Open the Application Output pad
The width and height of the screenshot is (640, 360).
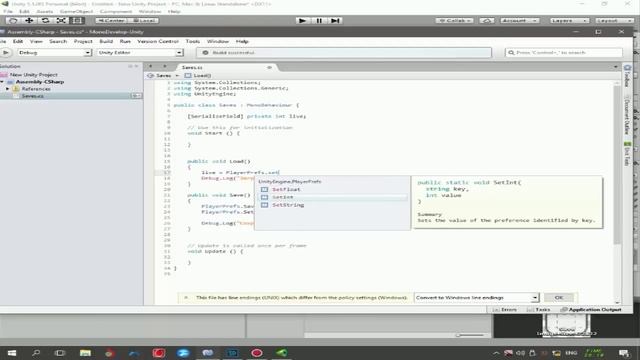591,310
